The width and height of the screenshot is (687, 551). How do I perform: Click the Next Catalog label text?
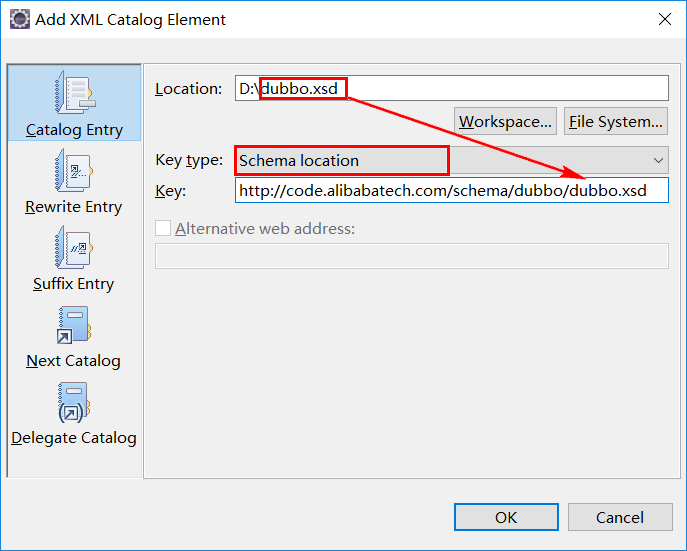(x=73, y=361)
